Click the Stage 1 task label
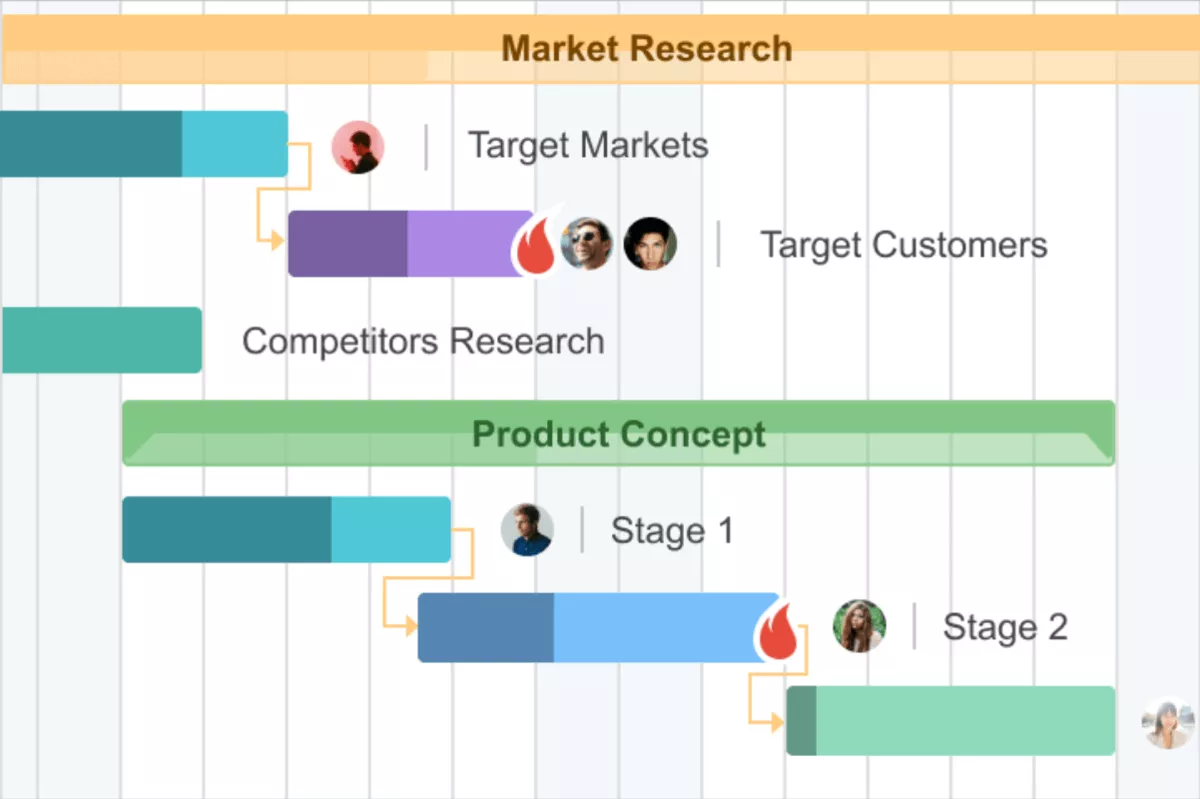 pos(672,530)
